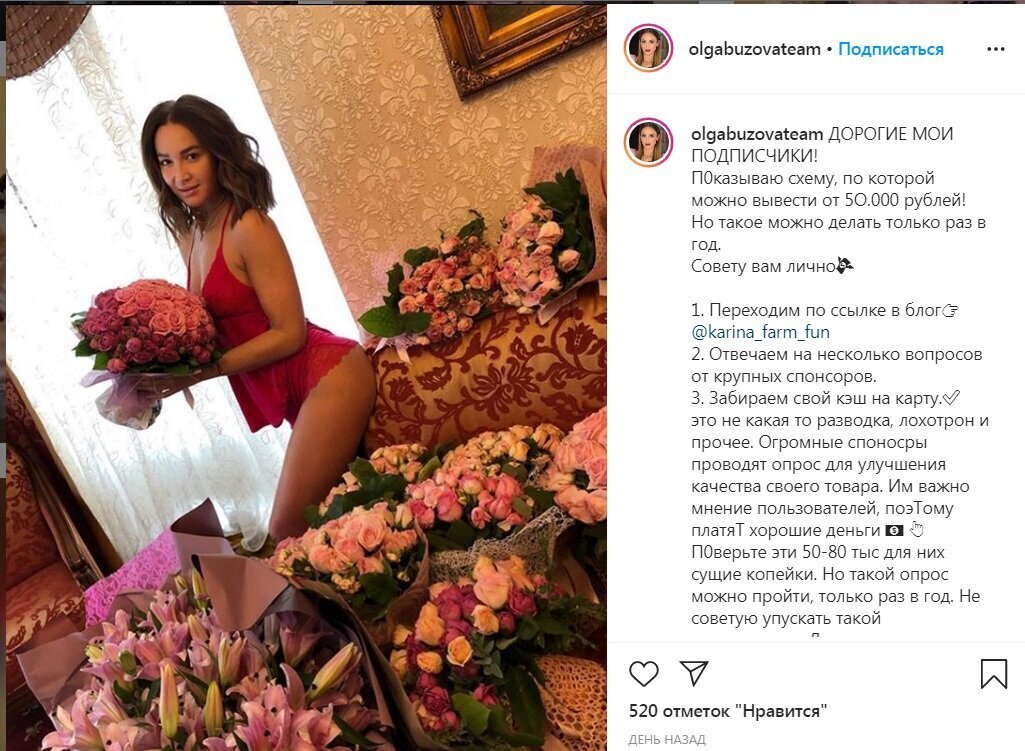Click the check mark emoji after 'на карту'
Screen dimensions: 1025x751
(x=951, y=397)
